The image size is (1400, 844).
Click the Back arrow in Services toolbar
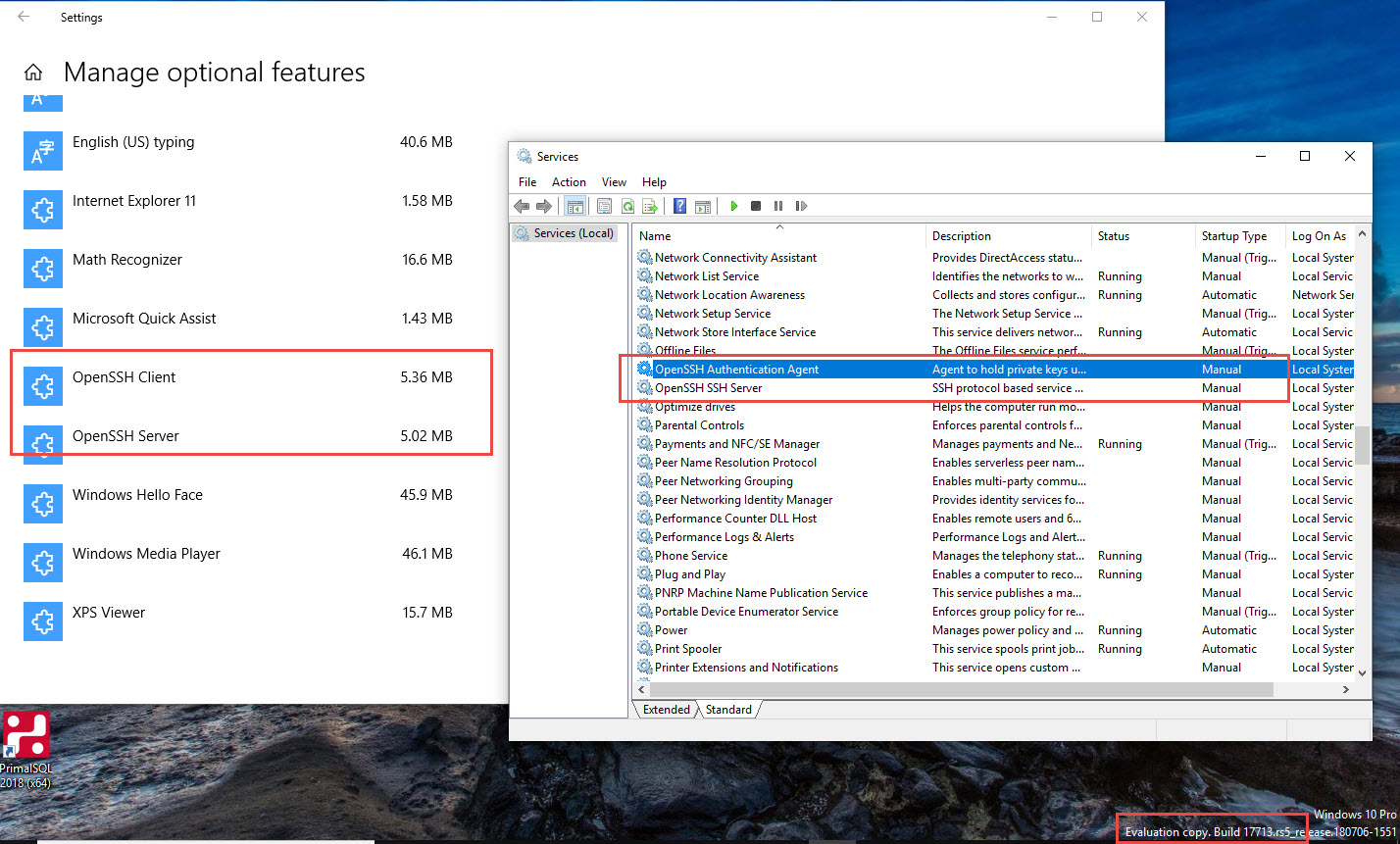coord(522,206)
